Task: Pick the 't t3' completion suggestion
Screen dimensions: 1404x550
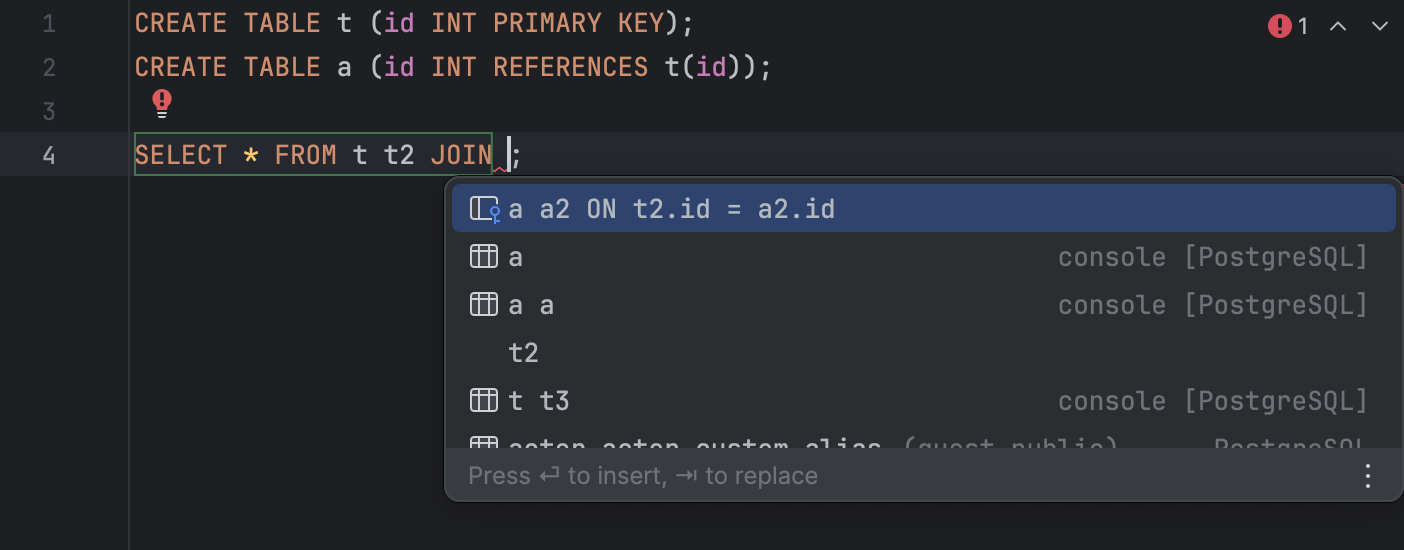Action: [539, 401]
